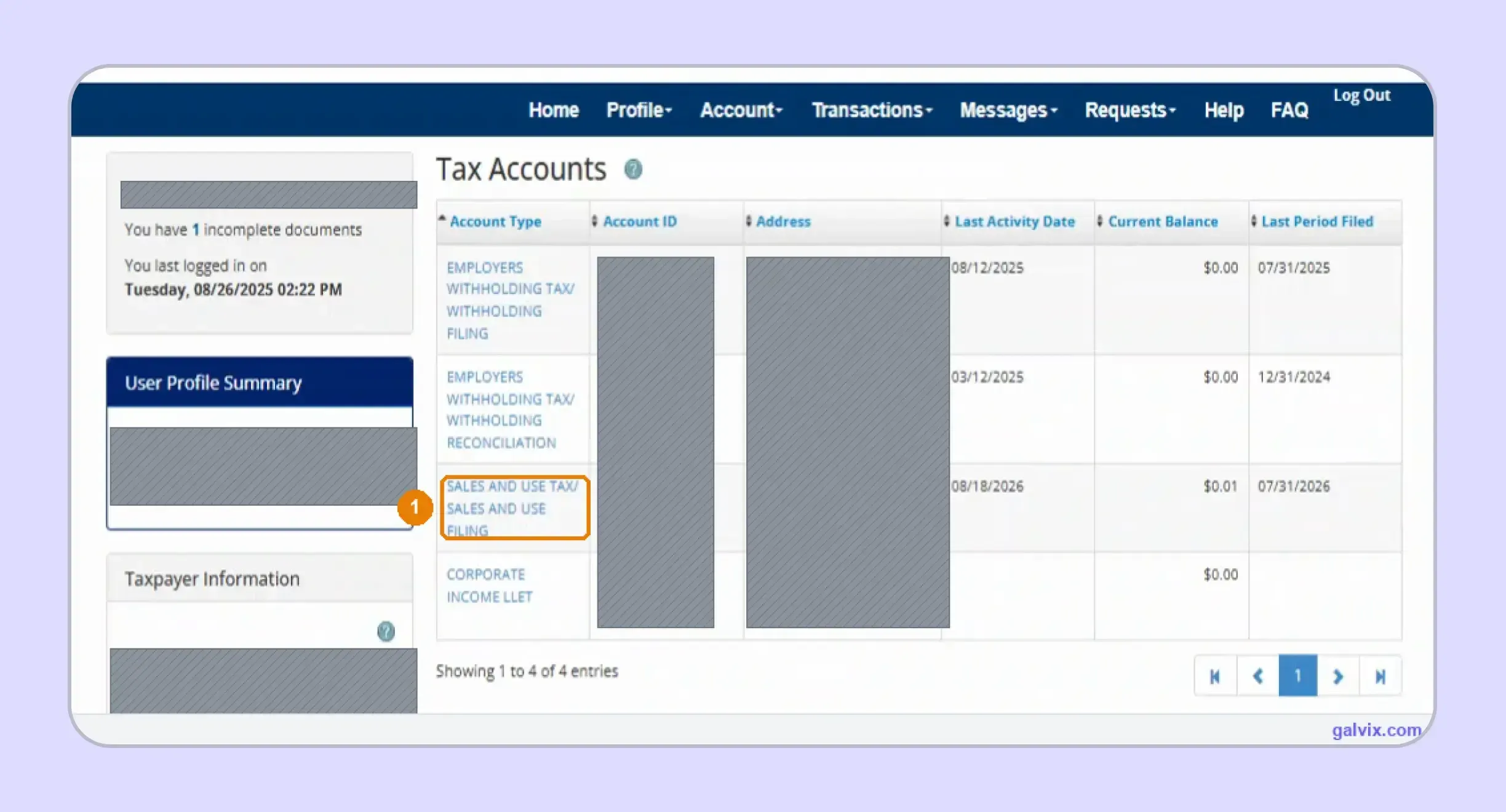Select the 08/12/2025 last activity date
This screenshot has width=1506, height=812.
(987, 268)
